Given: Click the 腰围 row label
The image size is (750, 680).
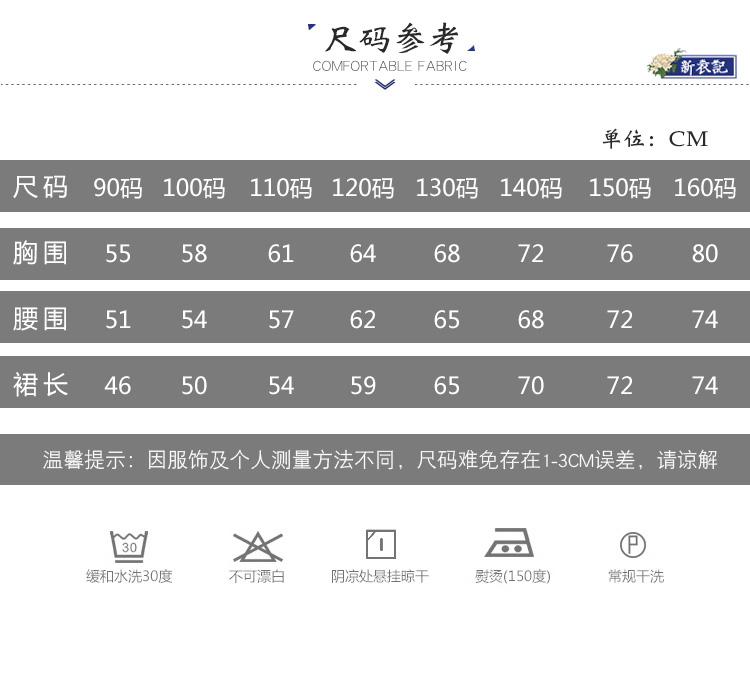Looking at the screenshot, I should click(x=40, y=319).
